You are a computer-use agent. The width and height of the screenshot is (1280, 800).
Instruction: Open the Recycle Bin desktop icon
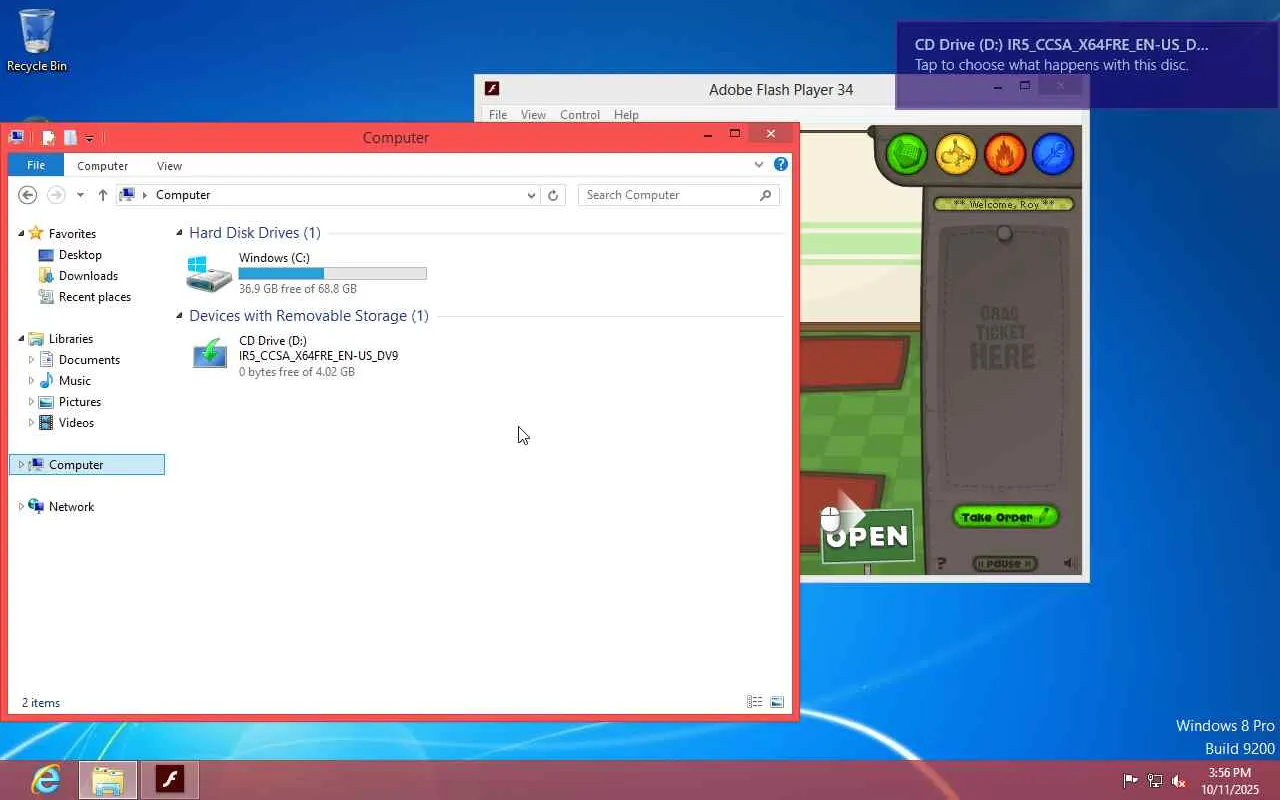37,41
